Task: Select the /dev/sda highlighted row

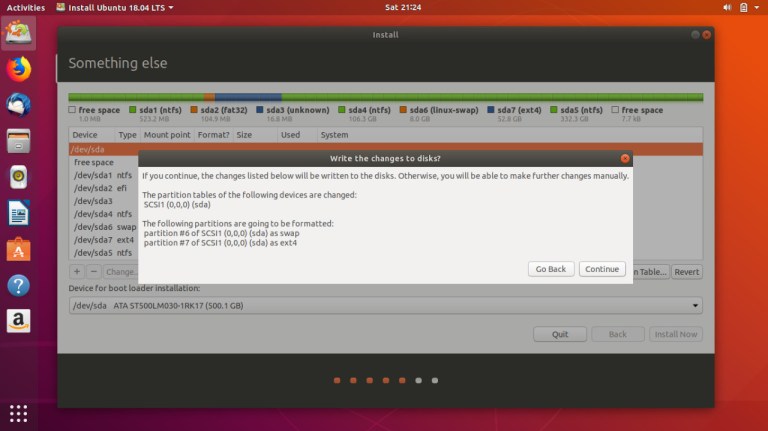Action: pos(385,149)
